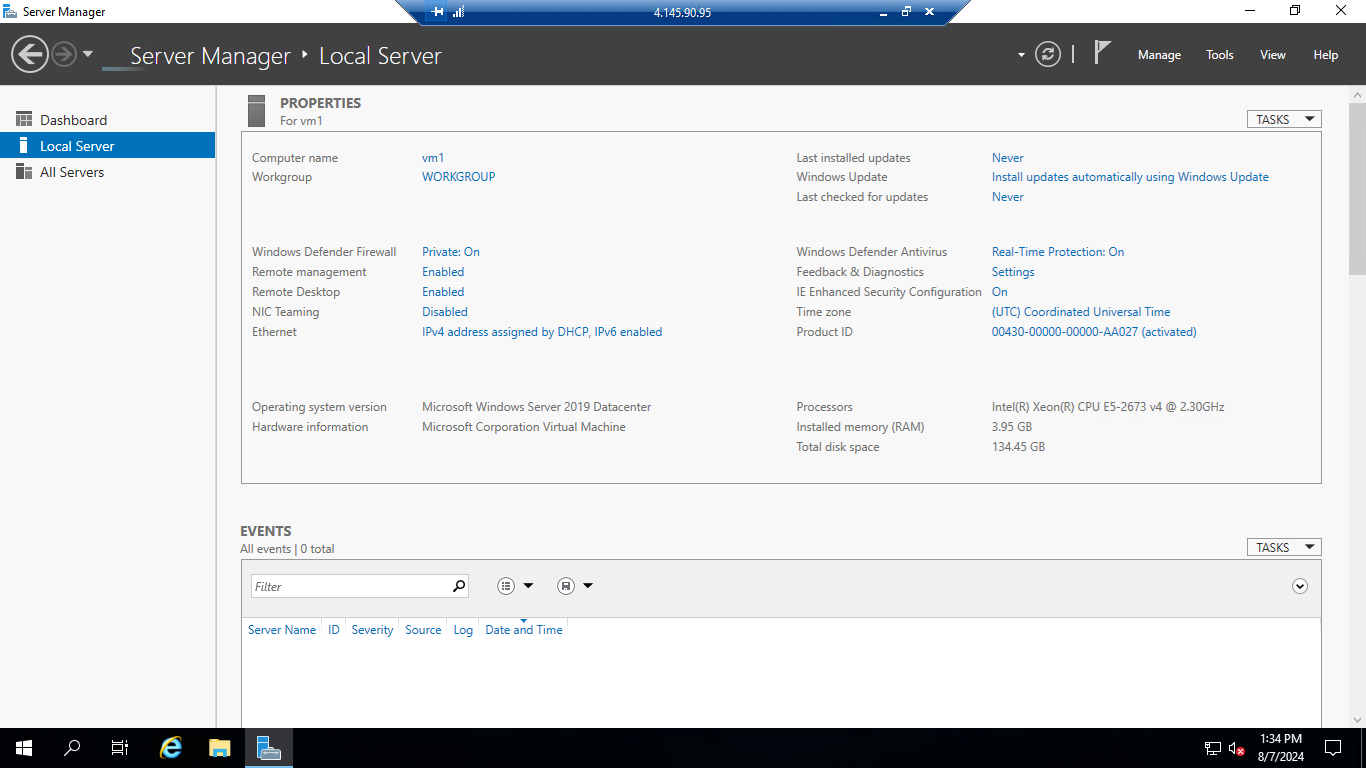The height and width of the screenshot is (768, 1366).
Task: Click the vertical scrollbar thumb
Action: coord(1357,188)
